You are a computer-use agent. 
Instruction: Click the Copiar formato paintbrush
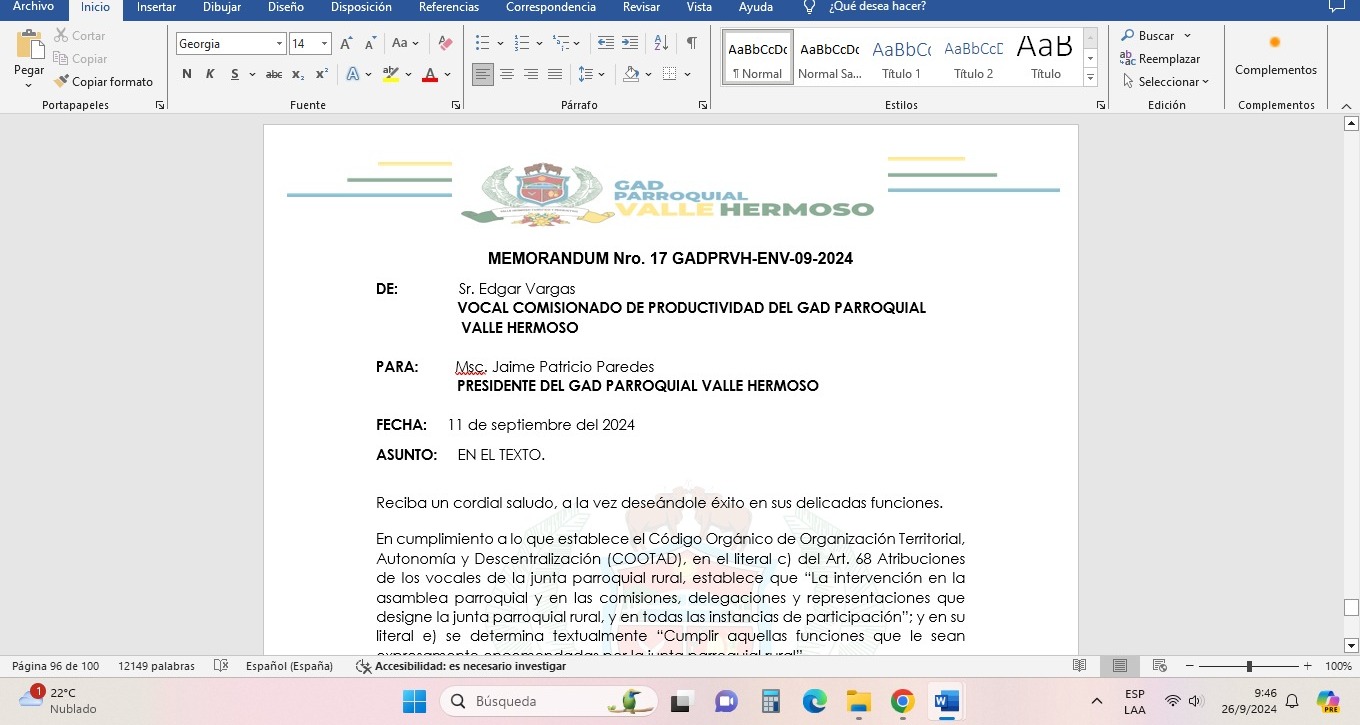(103, 82)
